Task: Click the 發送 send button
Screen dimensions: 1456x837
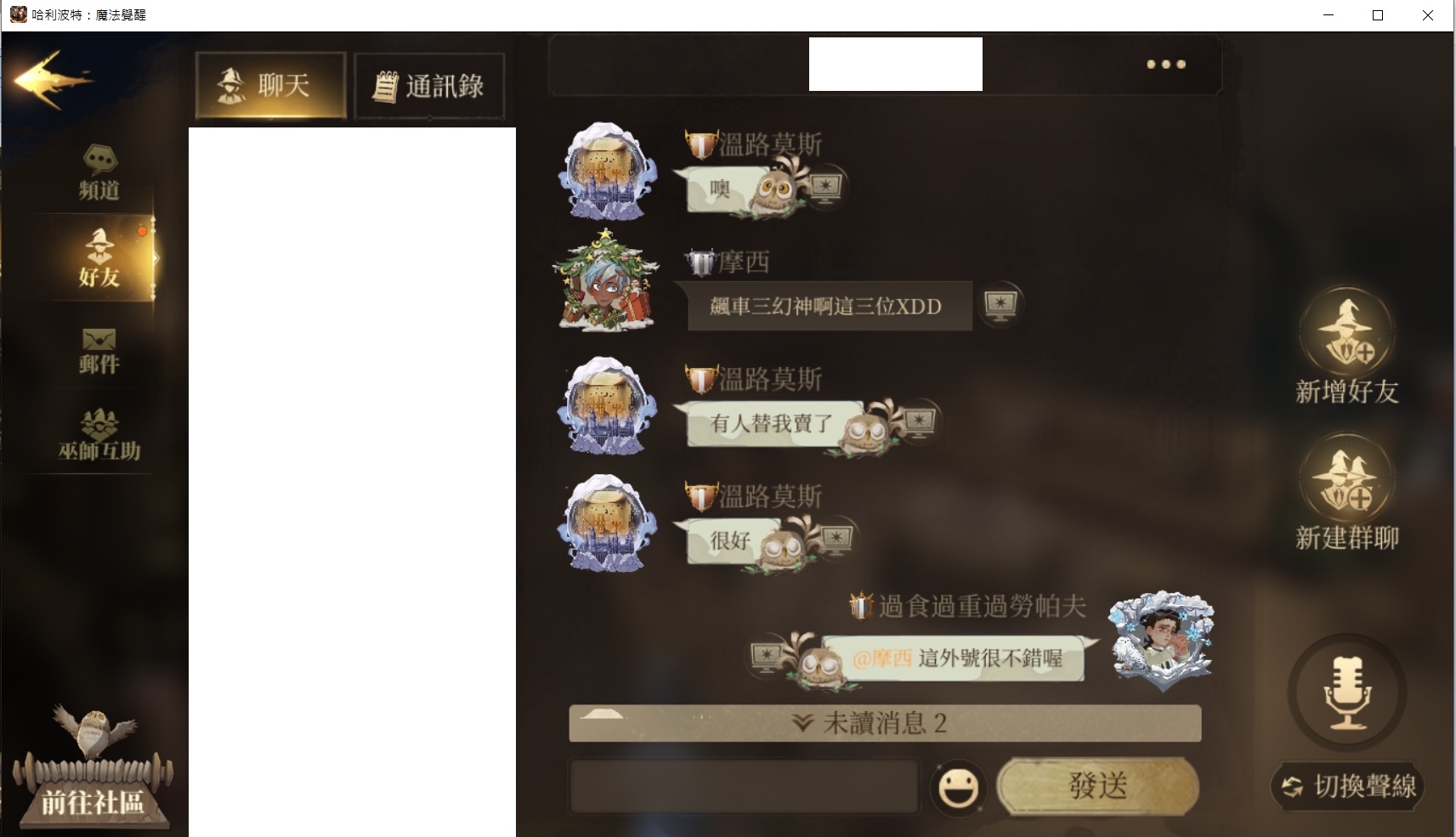Action: (1097, 786)
